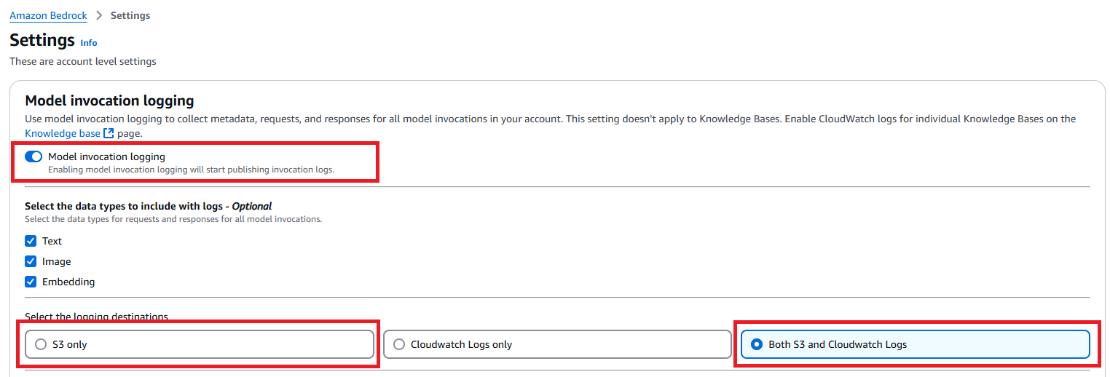Open the Info link beside Settings heading

(88, 42)
